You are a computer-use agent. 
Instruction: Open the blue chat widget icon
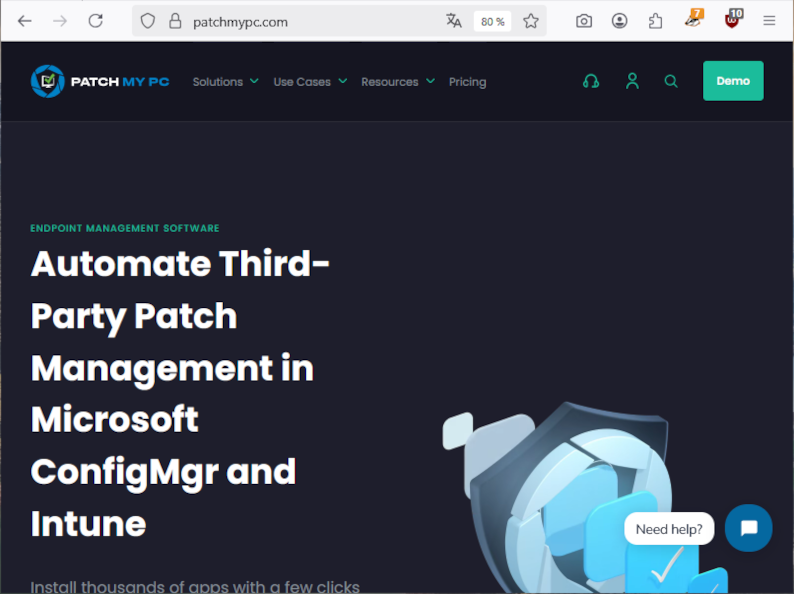click(748, 528)
